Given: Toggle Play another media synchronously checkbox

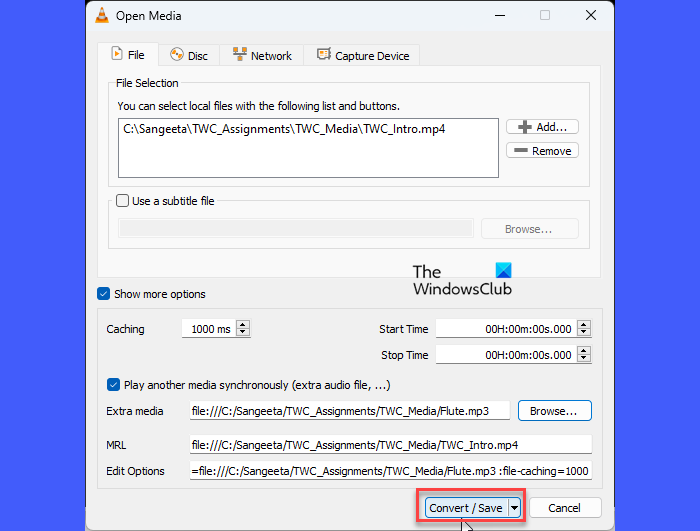Looking at the screenshot, I should pyautogui.click(x=113, y=385).
